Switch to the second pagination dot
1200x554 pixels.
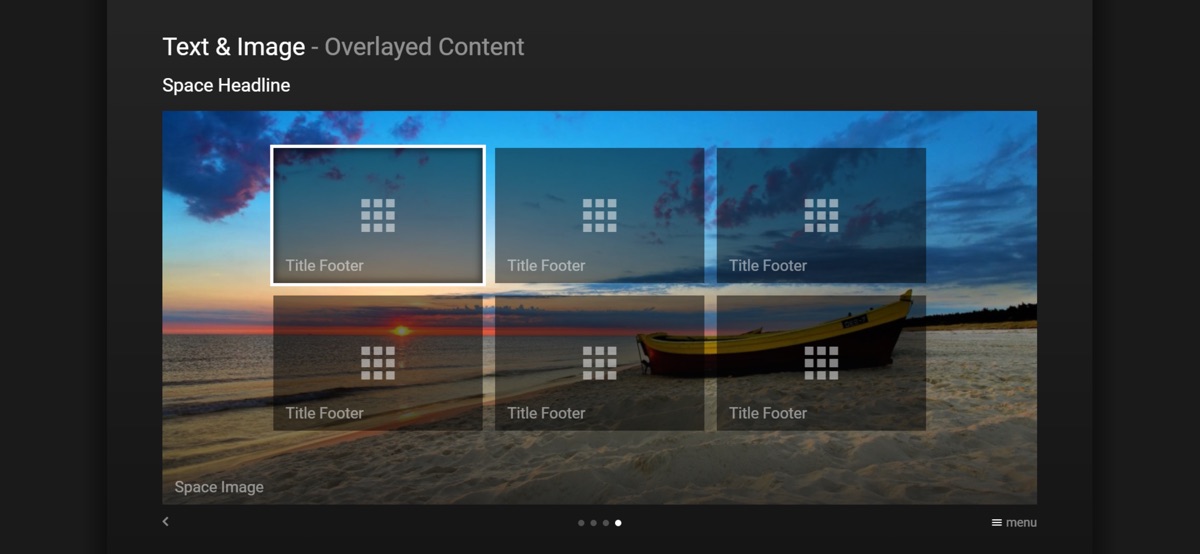coord(593,523)
